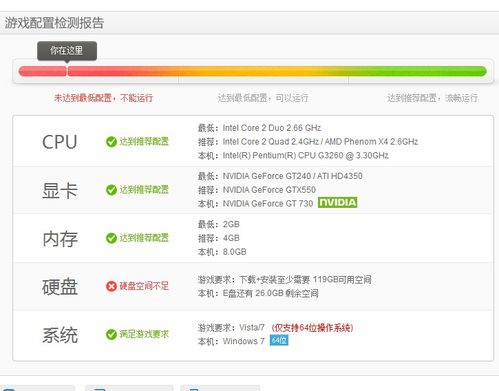499x391 pixels.
Task: Click the recommended memory line 4GB
Action: click(x=219, y=238)
